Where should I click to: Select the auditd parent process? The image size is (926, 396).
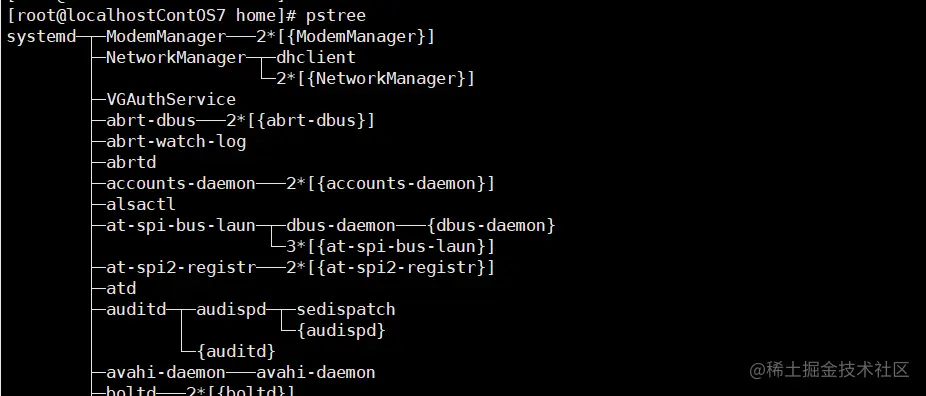coord(136,310)
